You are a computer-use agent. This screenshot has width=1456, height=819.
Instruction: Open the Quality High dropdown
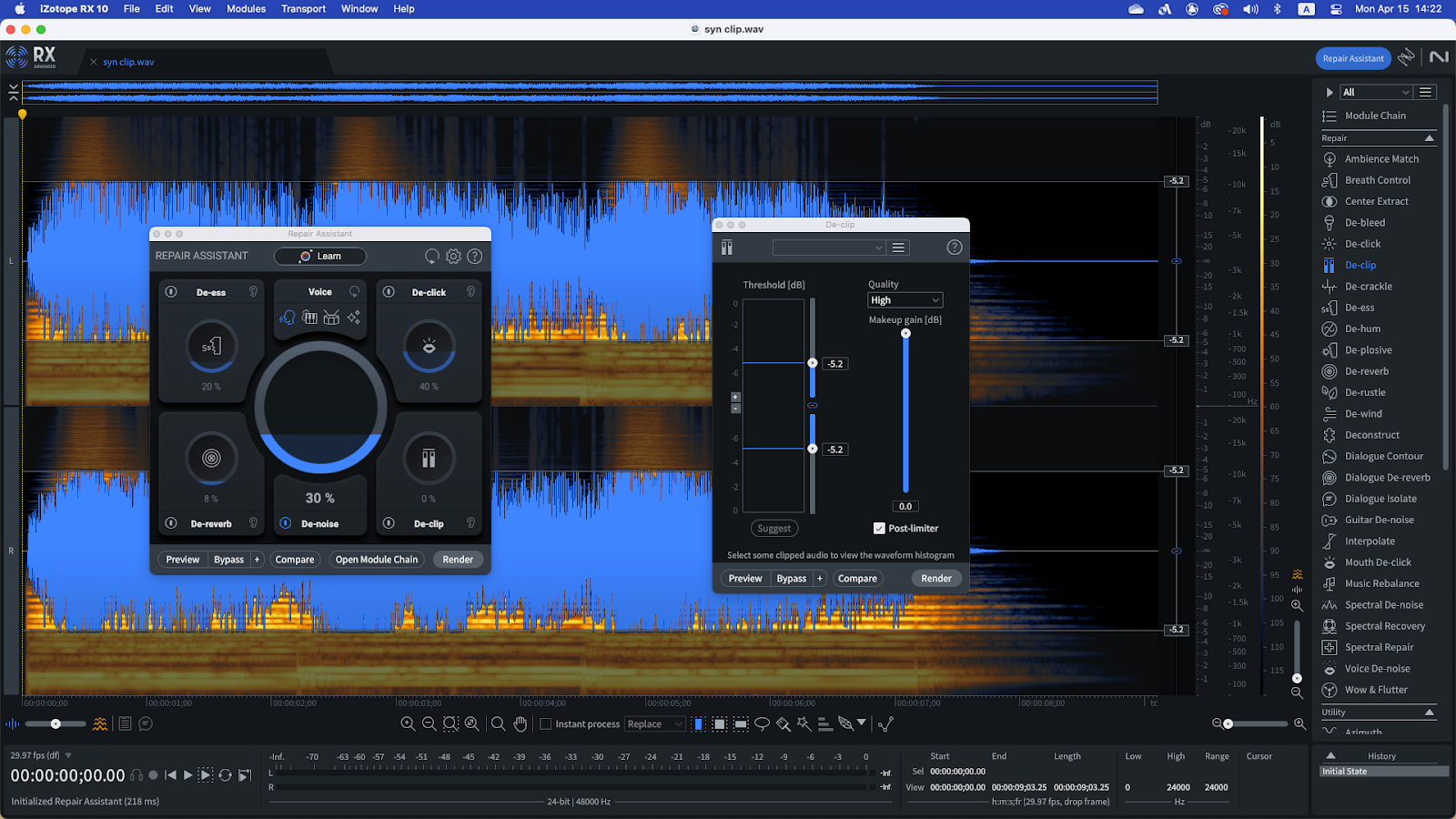tap(905, 300)
